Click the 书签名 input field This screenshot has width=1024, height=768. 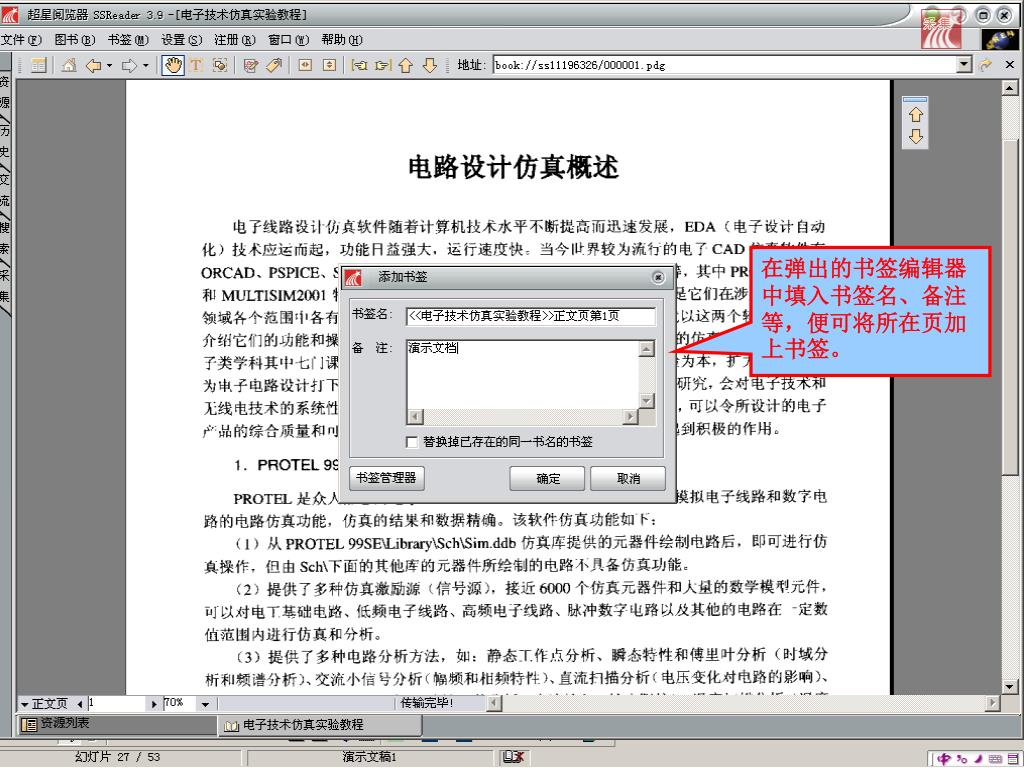pyautogui.click(x=530, y=316)
